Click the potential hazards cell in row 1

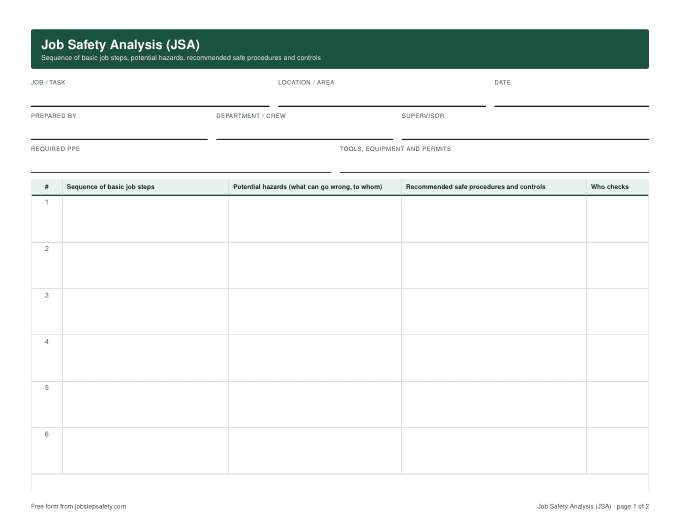pos(315,219)
